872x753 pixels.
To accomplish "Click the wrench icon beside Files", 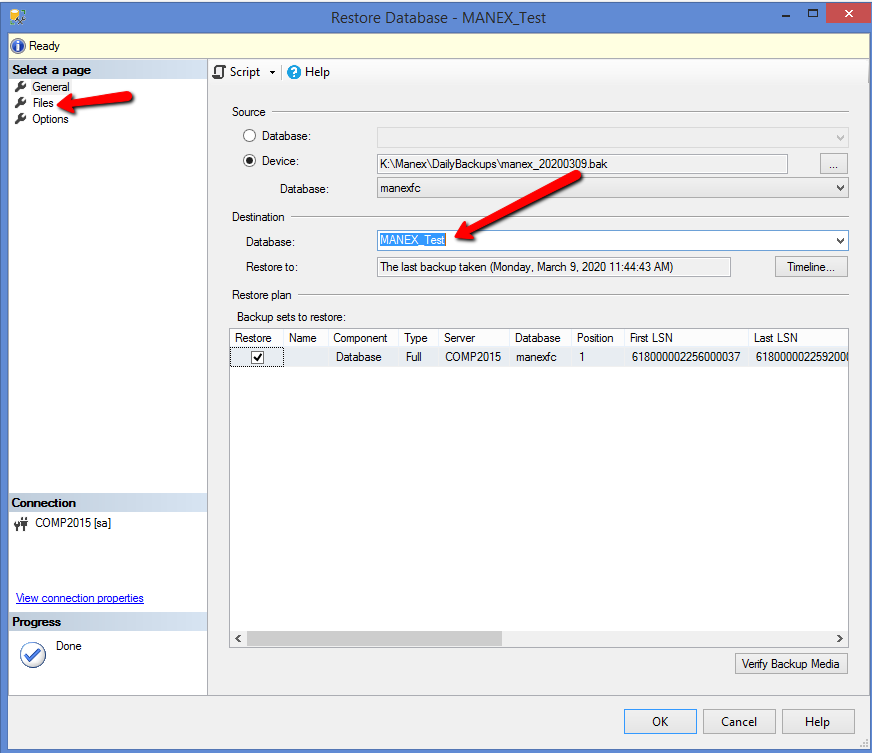I will click(21, 103).
